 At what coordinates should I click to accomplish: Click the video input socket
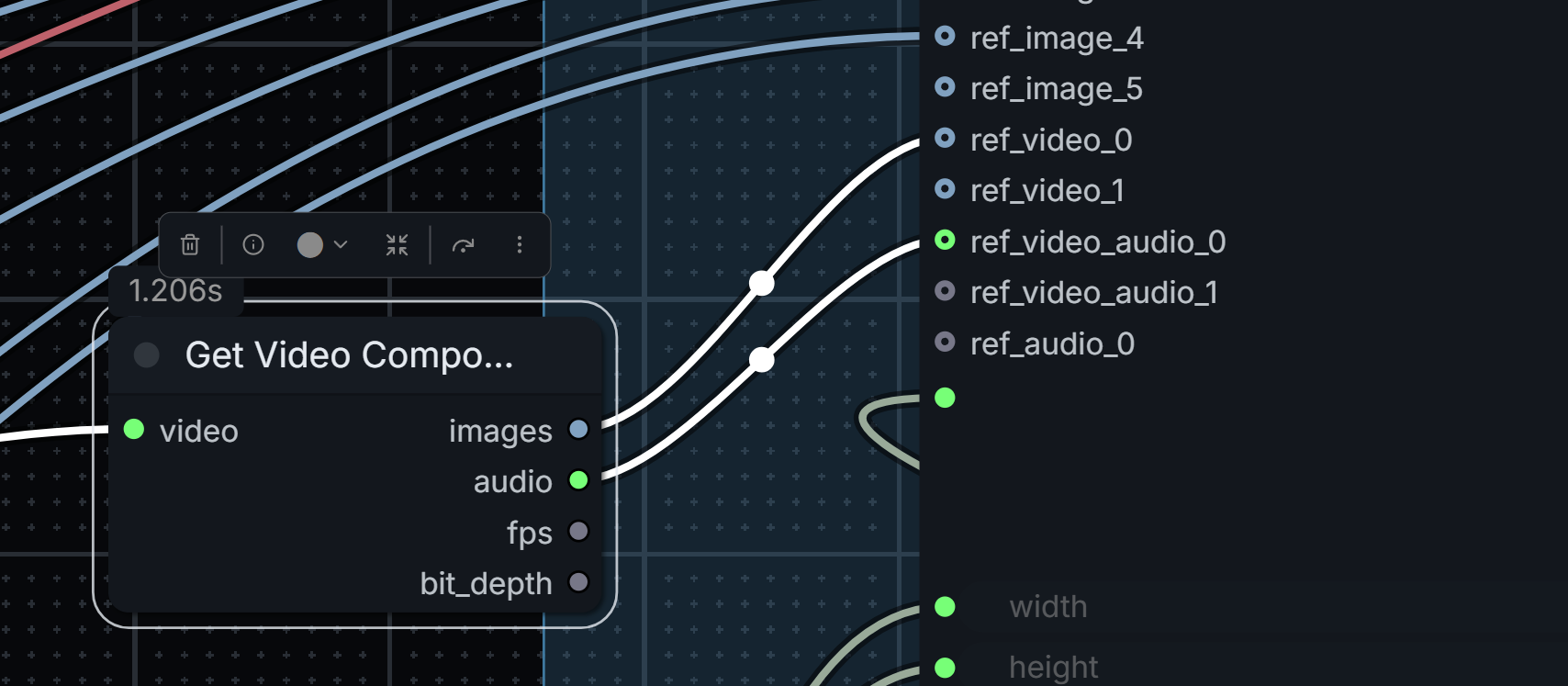134,429
